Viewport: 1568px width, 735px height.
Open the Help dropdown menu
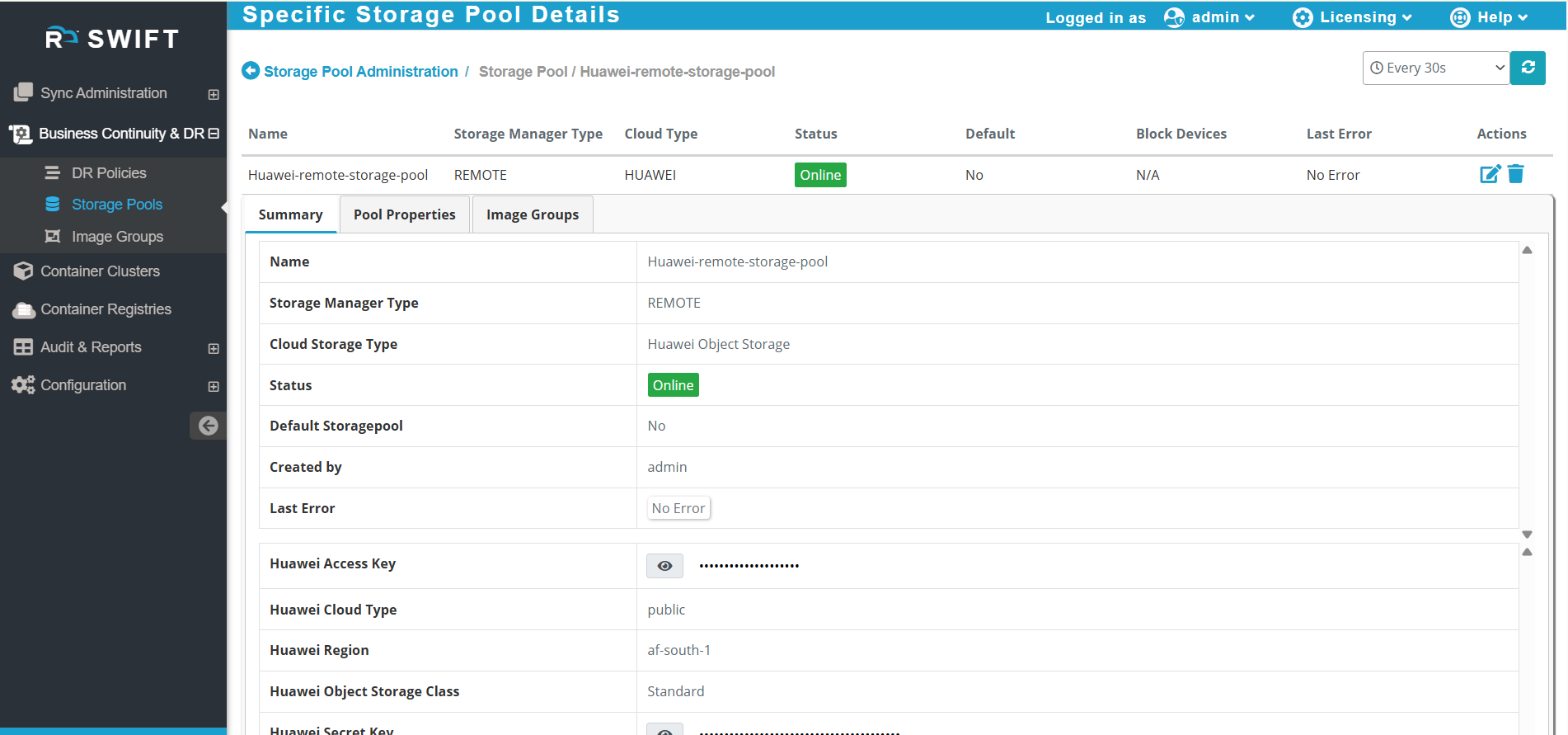tap(1502, 17)
